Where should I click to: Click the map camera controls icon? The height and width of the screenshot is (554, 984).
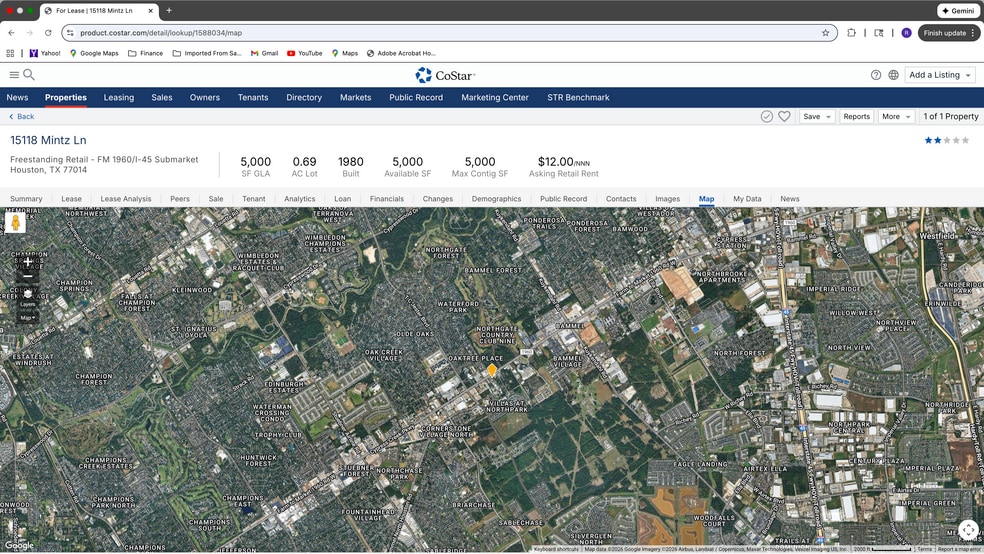tap(968, 530)
